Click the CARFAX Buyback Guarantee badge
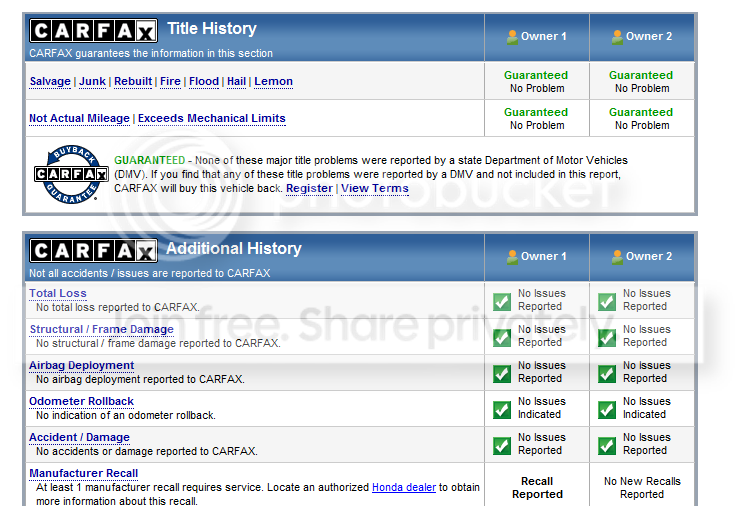739x506 pixels. 71,174
